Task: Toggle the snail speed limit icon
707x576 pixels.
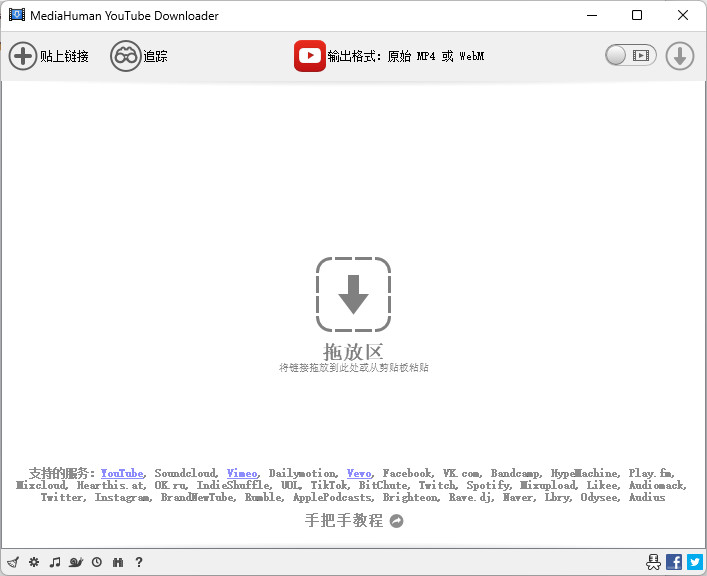Action: click(76, 562)
